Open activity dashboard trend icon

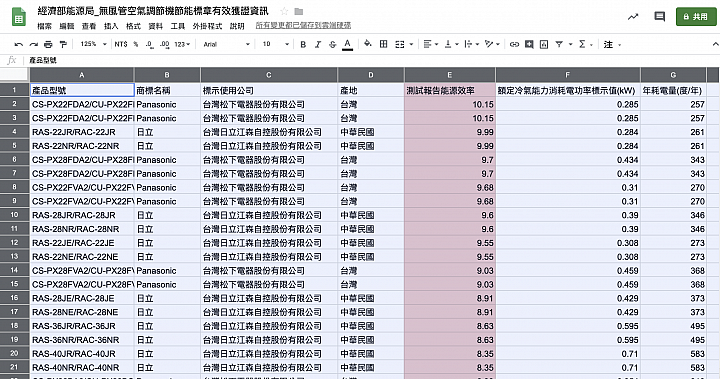point(633,17)
